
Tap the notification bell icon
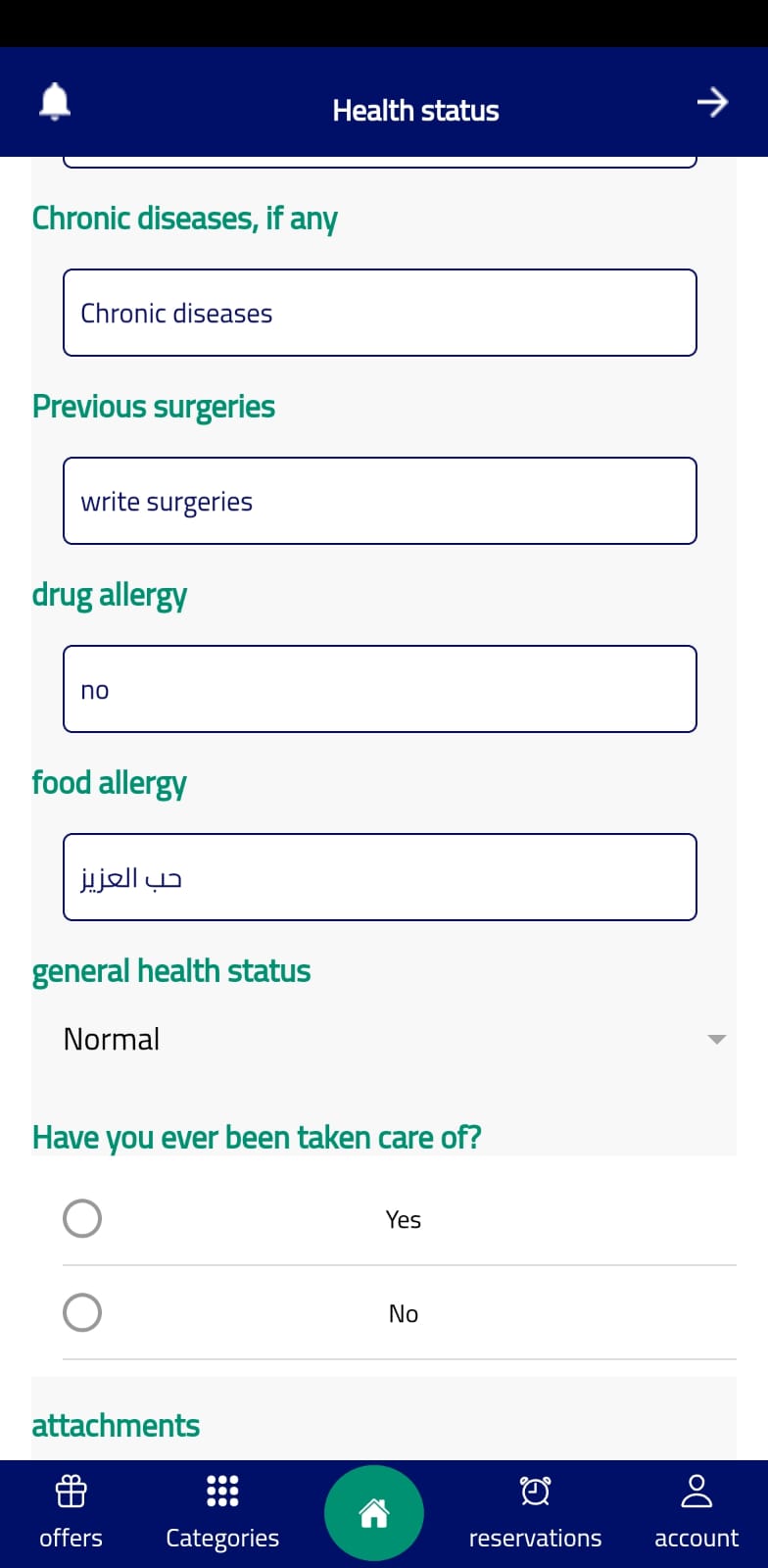pos(55,102)
